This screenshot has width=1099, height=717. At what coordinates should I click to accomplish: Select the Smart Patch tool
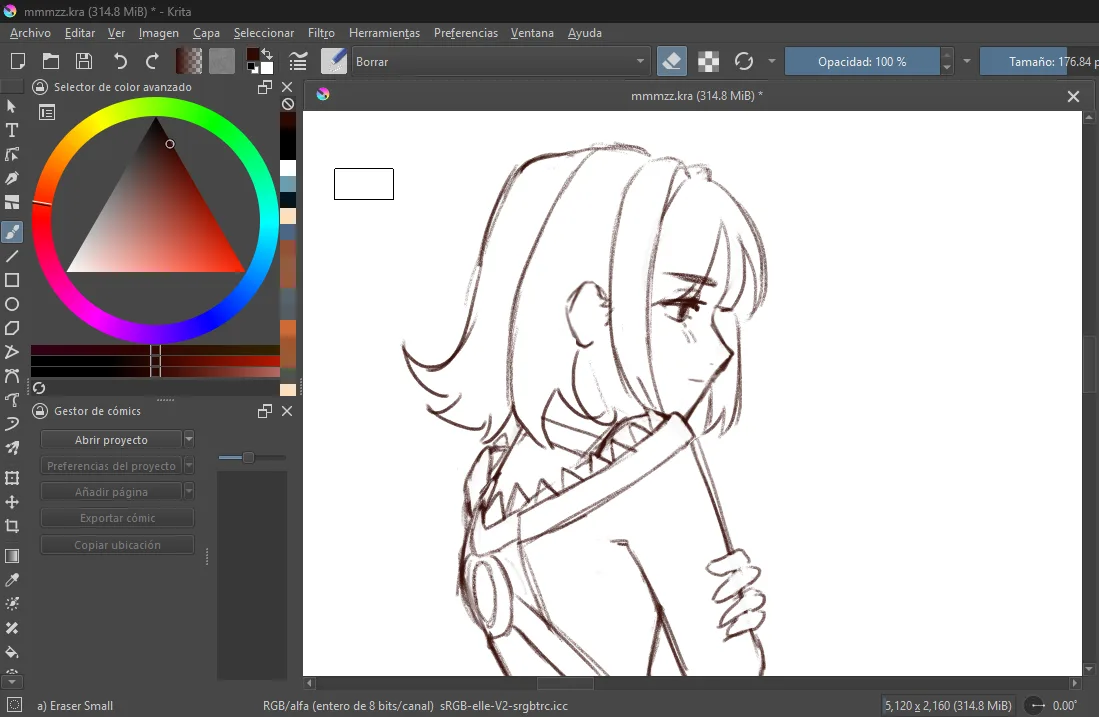click(x=12, y=628)
